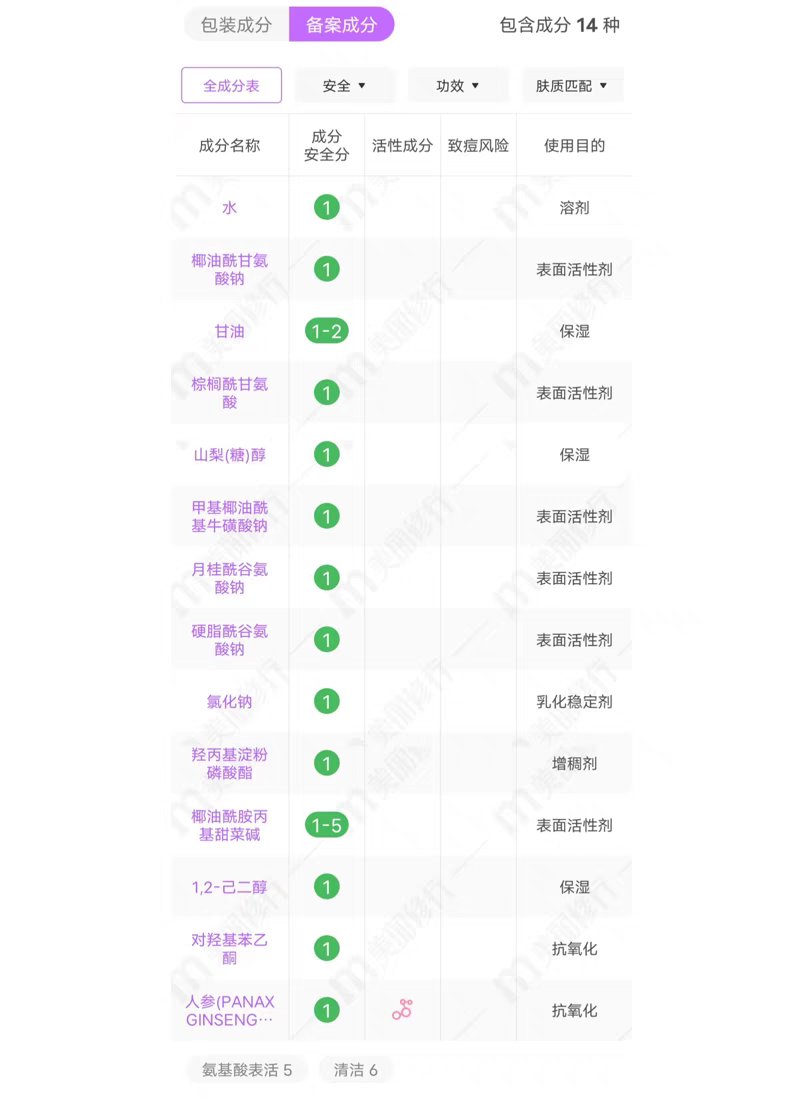
Task: Click the 1-2 safety badge for 甘油
Action: click(x=326, y=331)
